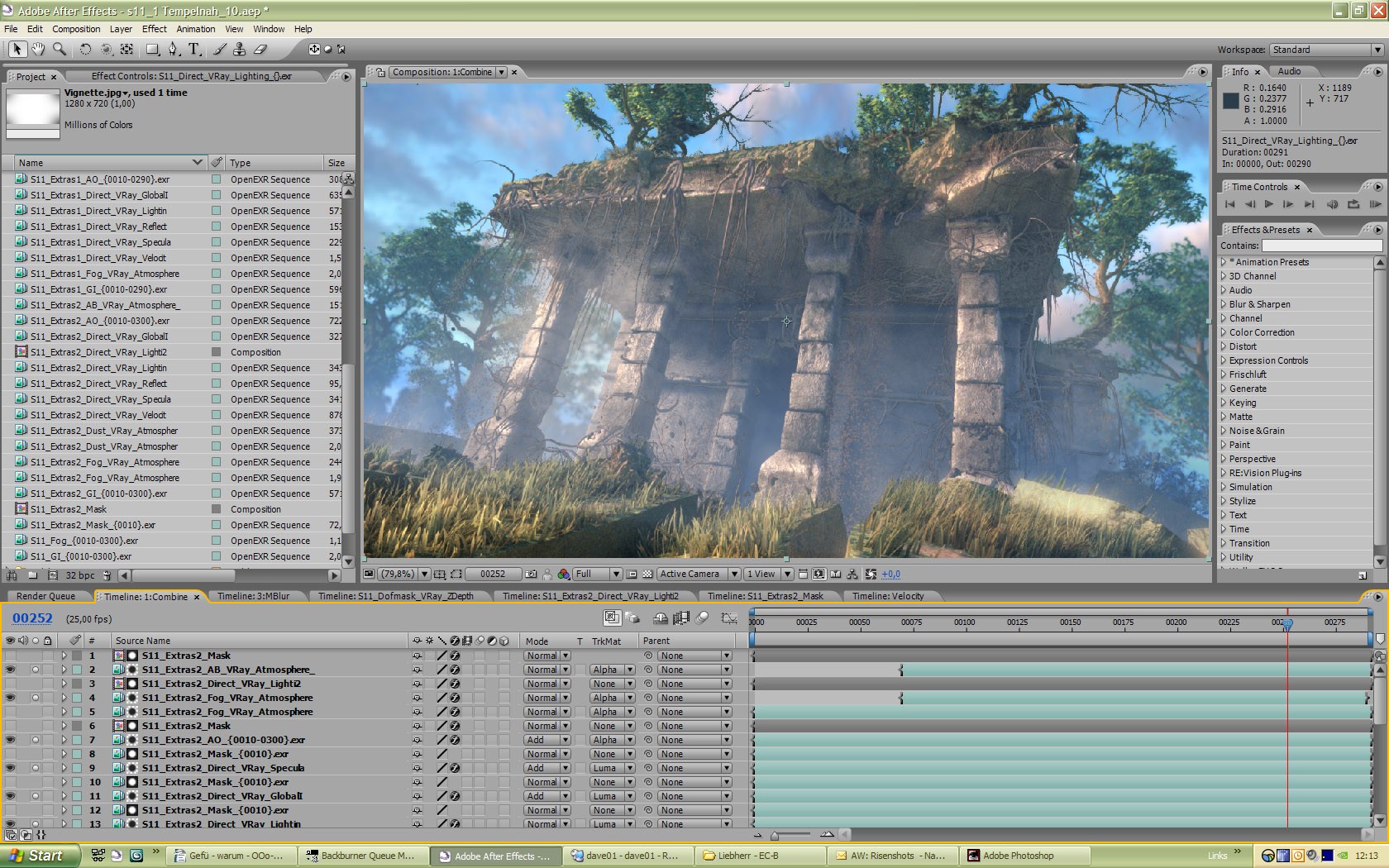
Task: Click 32 bpc color depth button
Action: [x=80, y=575]
